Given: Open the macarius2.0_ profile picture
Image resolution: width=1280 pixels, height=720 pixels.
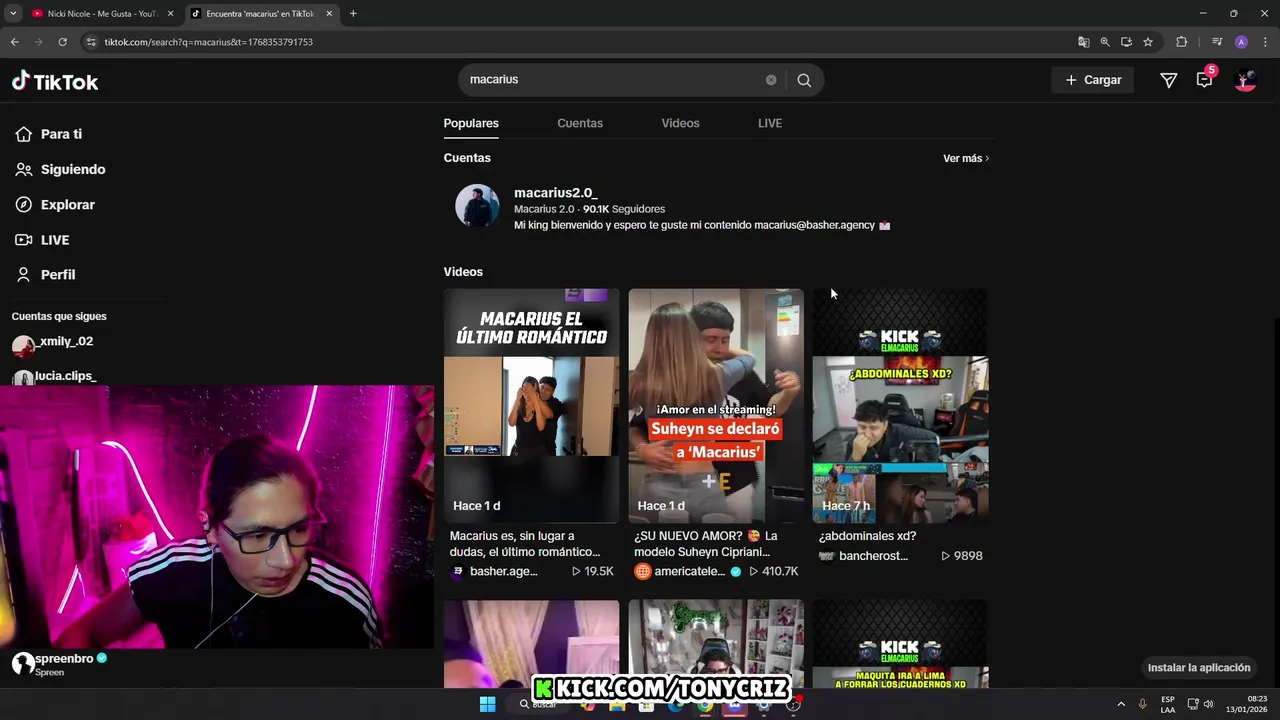Looking at the screenshot, I should tap(477, 206).
